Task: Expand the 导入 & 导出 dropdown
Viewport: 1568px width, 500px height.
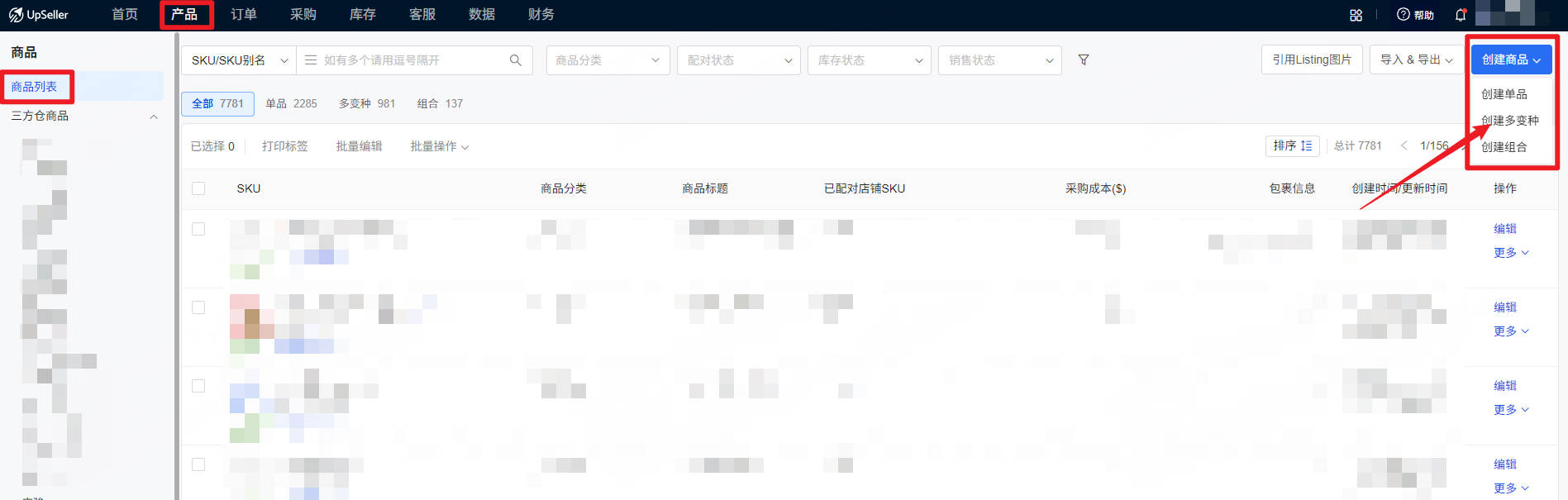Action: (1416, 60)
